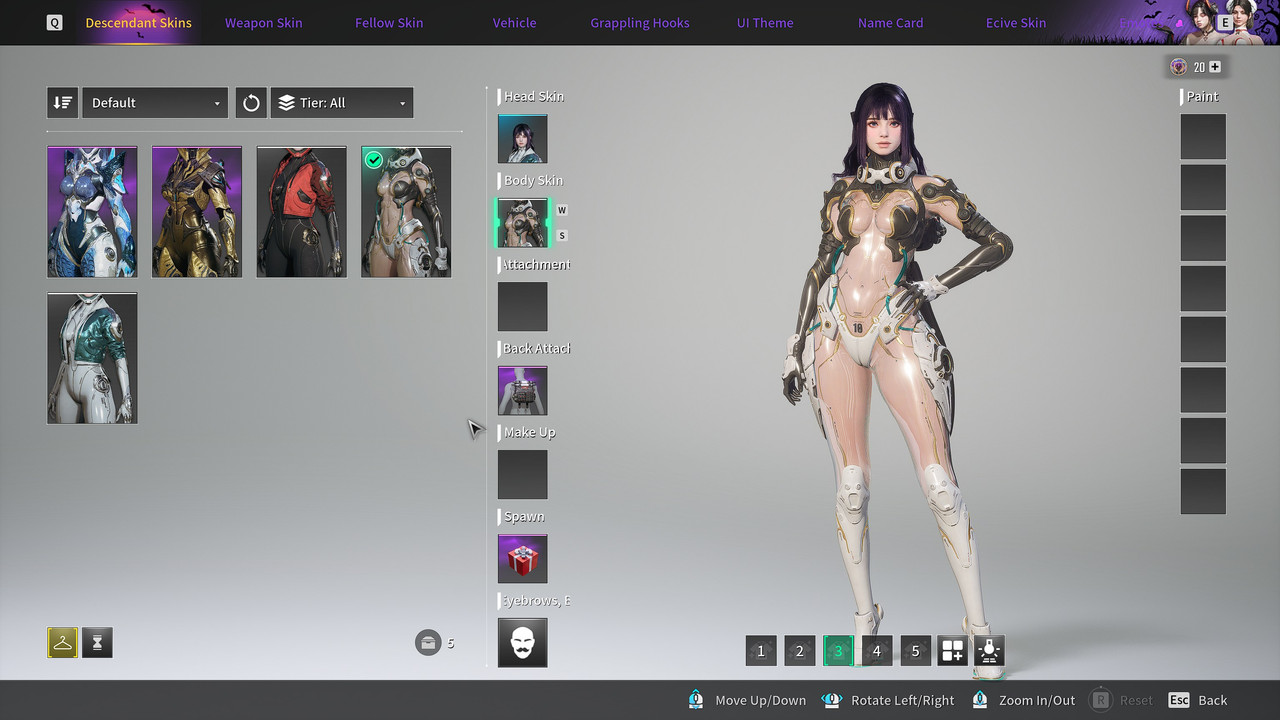The width and height of the screenshot is (1280, 720).
Task: Toggle the lighting lamp icon
Action: pyautogui.click(x=990, y=651)
